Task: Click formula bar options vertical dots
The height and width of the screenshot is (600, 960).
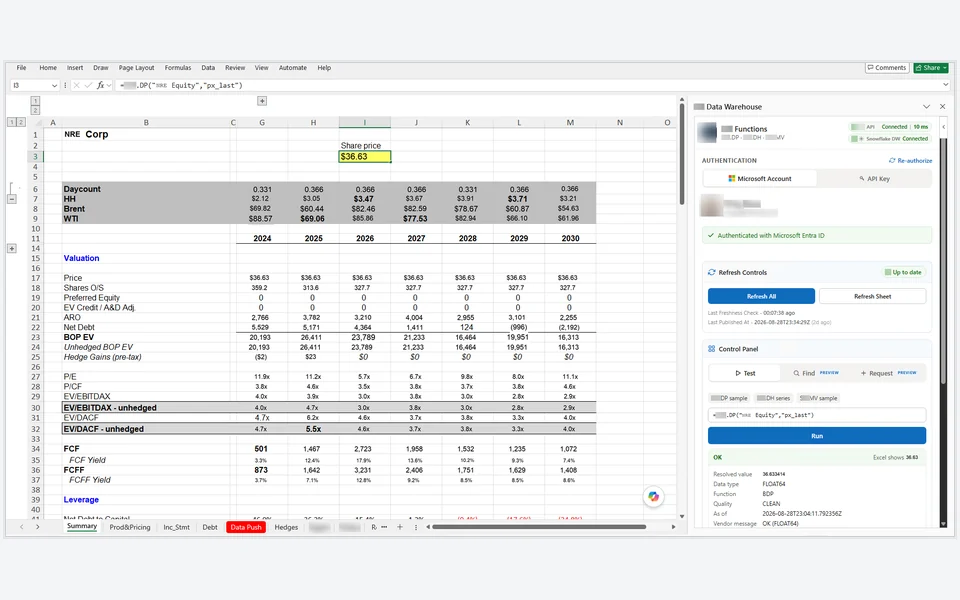Action: coord(65,86)
